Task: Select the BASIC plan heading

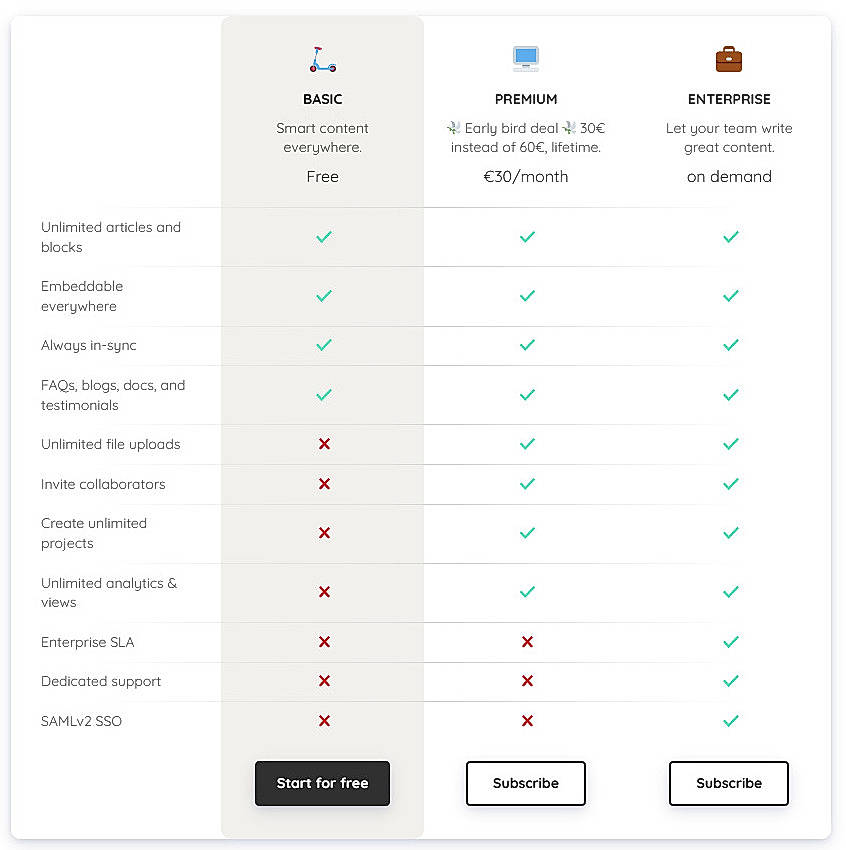Action: tap(322, 99)
